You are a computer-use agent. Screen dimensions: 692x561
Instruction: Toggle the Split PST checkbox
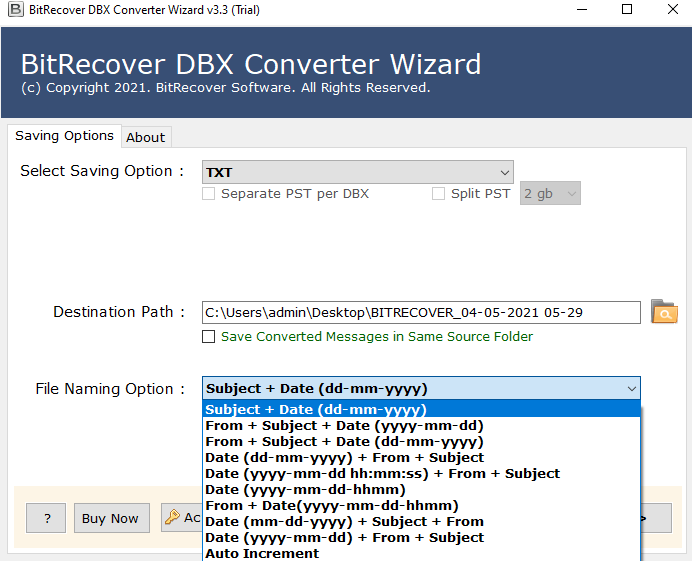(x=438, y=194)
